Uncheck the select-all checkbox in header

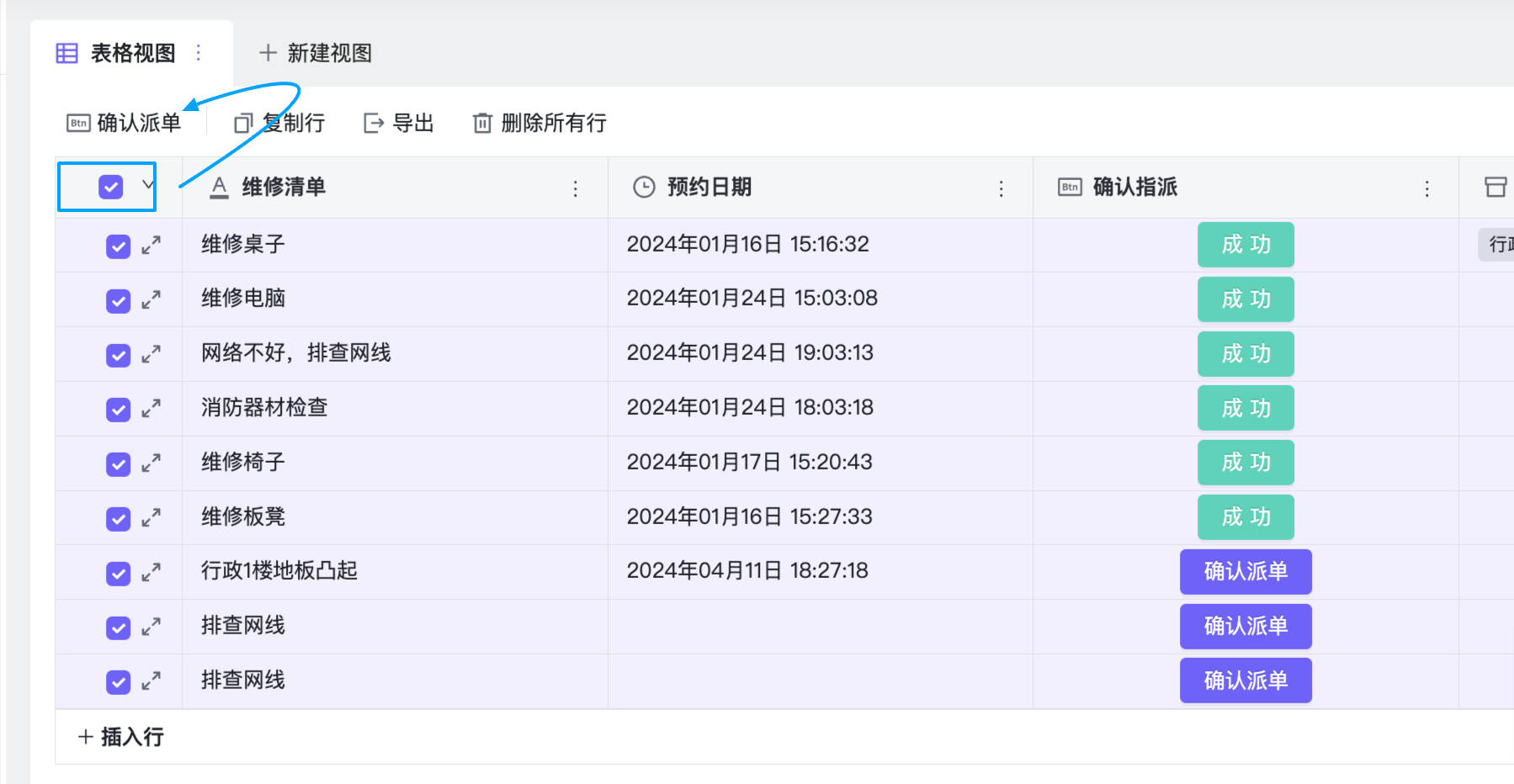111,187
